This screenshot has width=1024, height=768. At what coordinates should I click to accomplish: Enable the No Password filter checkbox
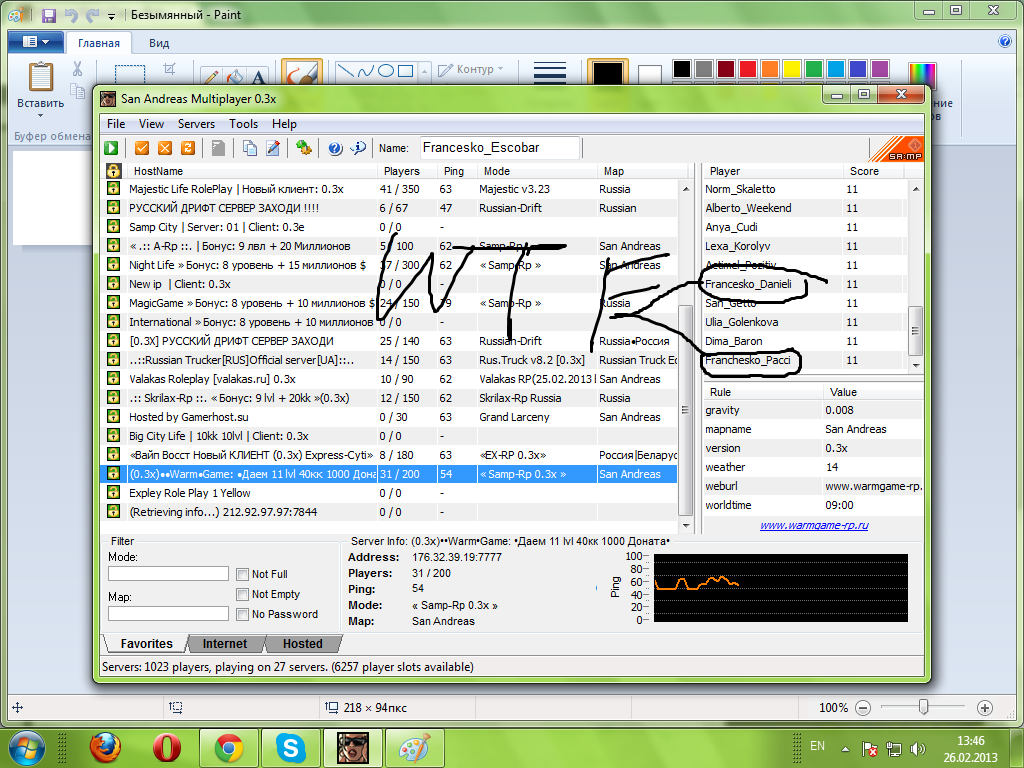click(242, 615)
